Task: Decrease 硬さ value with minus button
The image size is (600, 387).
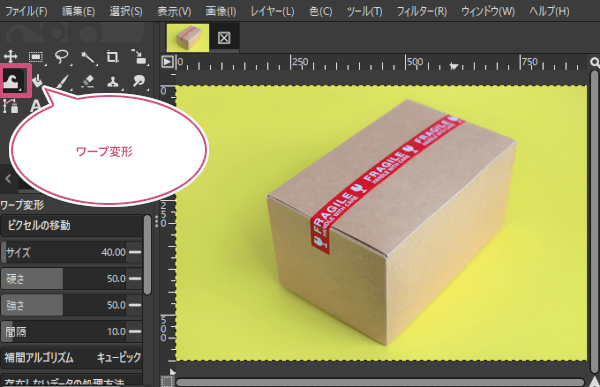Action: 135,279
